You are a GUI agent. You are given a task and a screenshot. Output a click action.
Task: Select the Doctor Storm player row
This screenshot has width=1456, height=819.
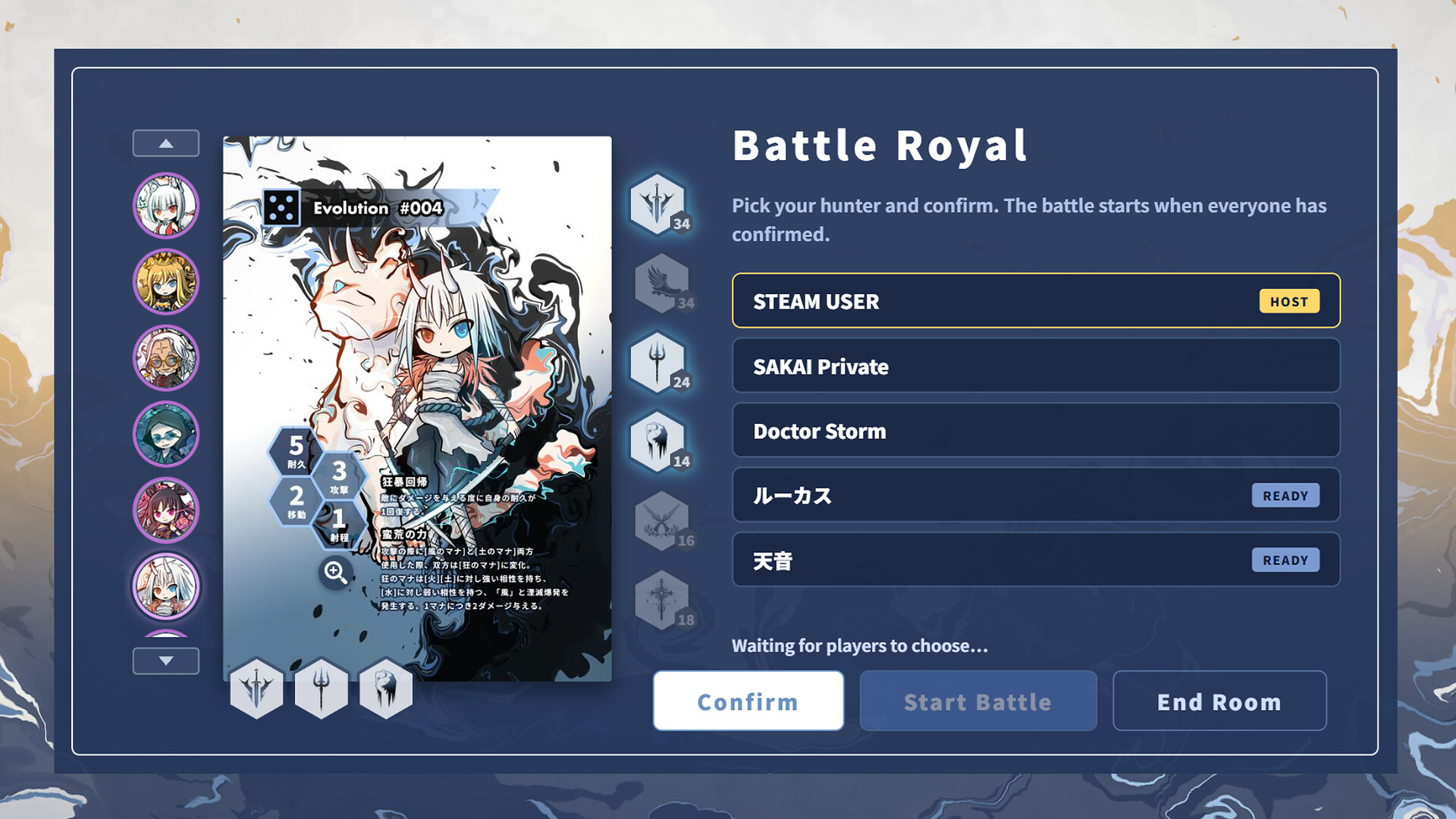tap(1036, 431)
